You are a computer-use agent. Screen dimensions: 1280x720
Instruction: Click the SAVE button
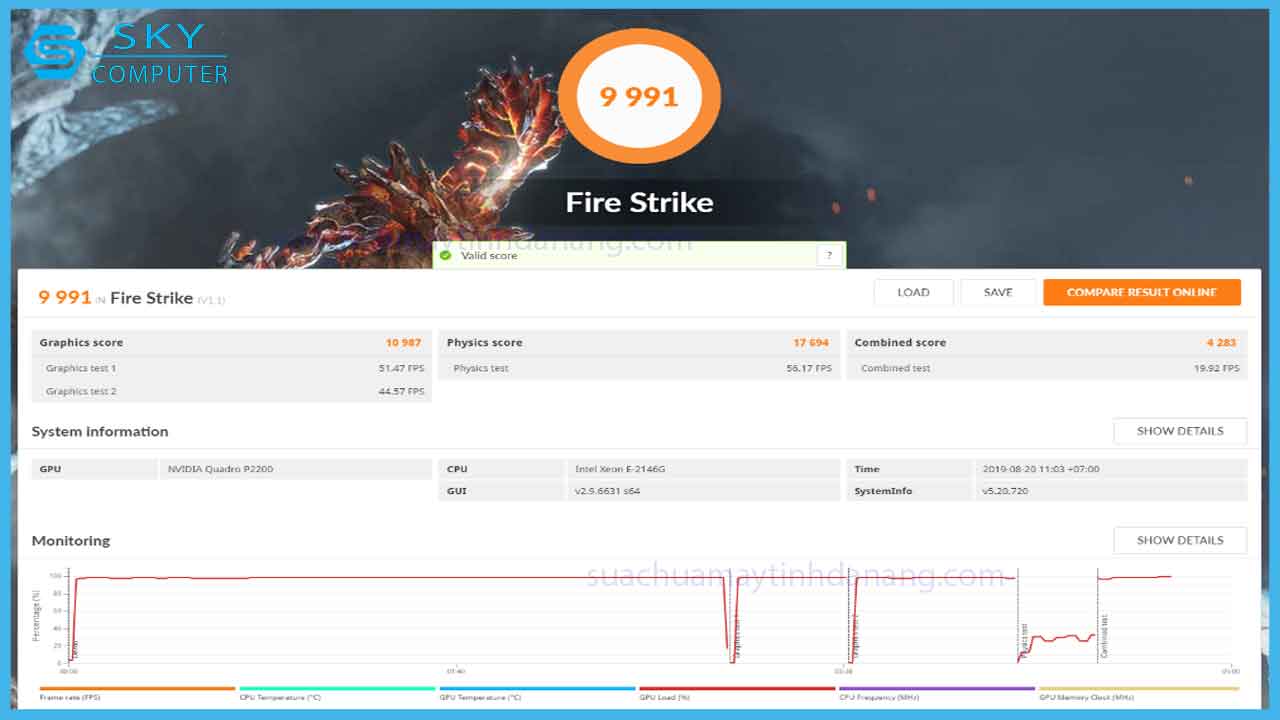point(997,292)
